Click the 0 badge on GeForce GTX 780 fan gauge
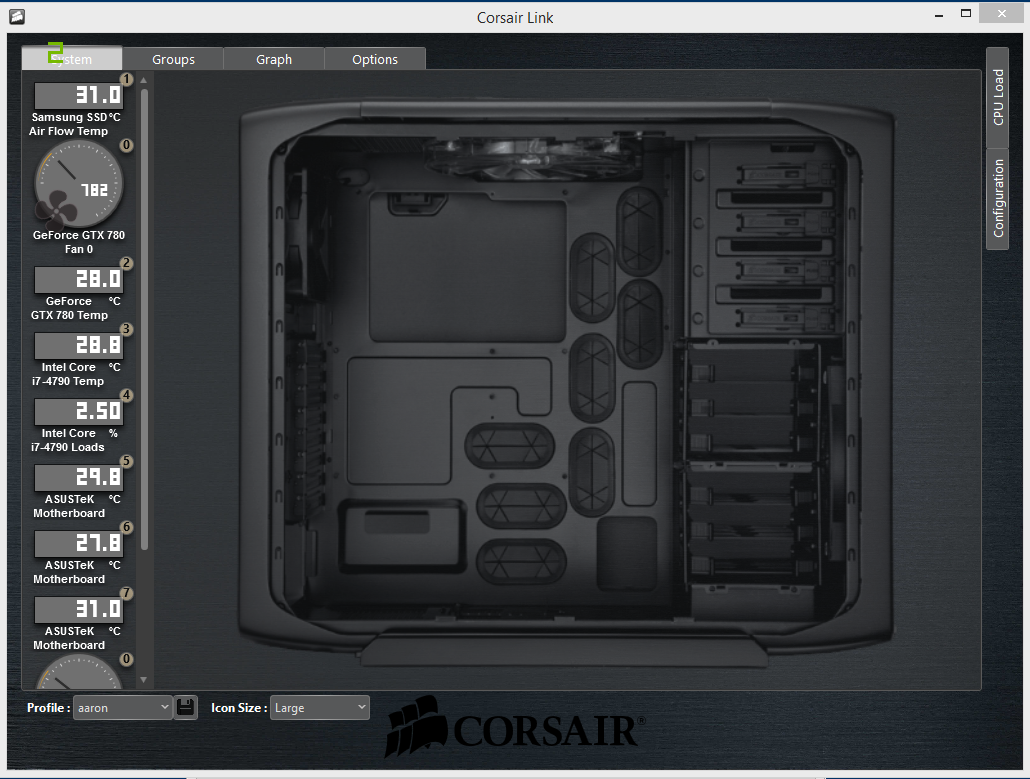 click(x=127, y=145)
